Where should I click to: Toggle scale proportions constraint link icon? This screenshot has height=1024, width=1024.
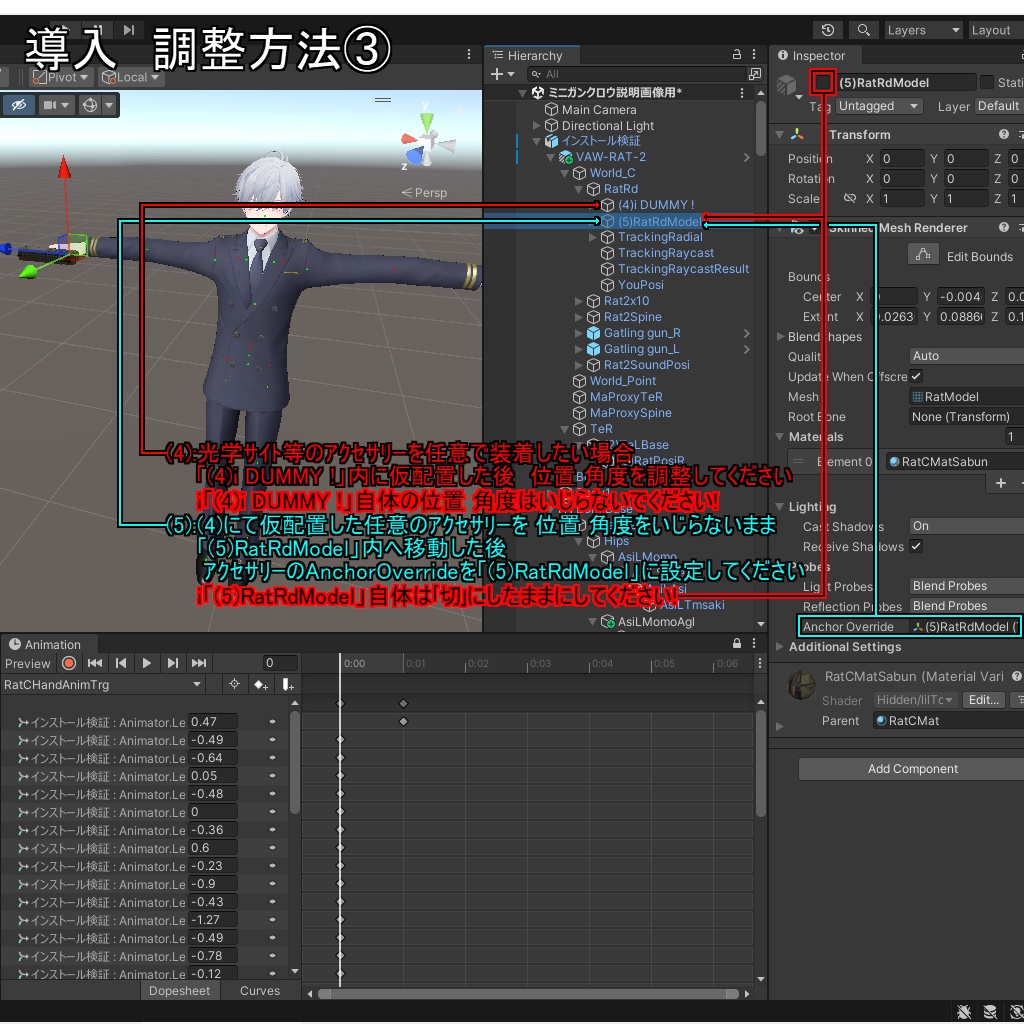[849, 199]
